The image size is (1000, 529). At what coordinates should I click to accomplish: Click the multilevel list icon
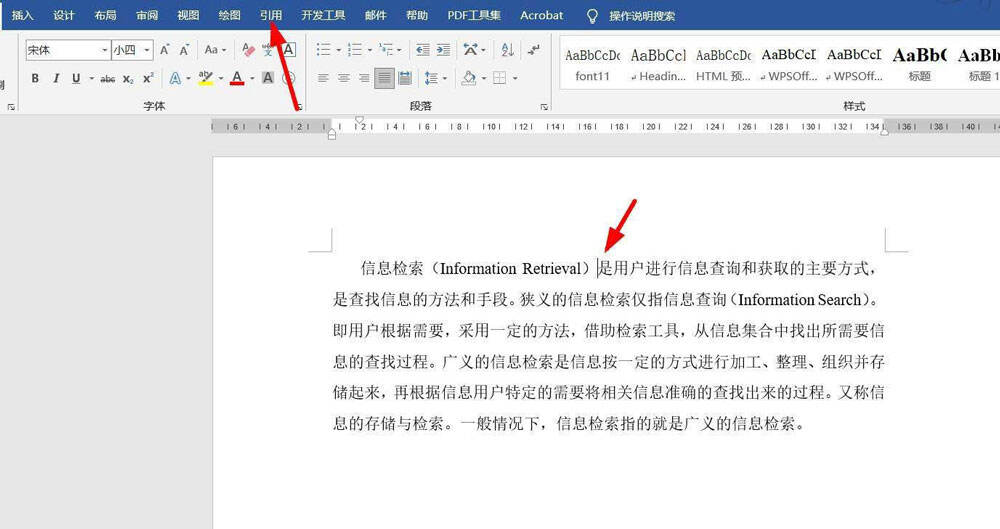point(385,50)
